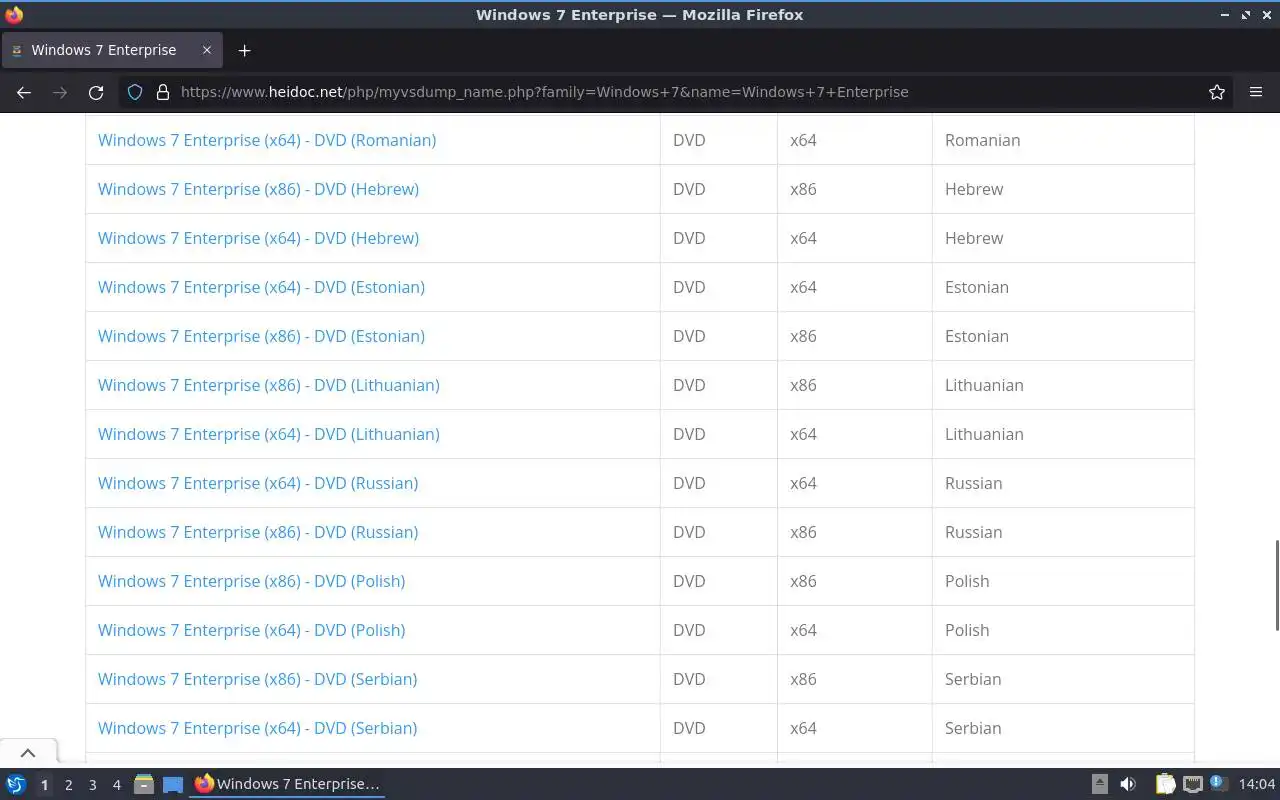Viewport: 1280px width, 800px height.
Task: Open the clipboard manager tray icon
Action: (x=1166, y=784)
